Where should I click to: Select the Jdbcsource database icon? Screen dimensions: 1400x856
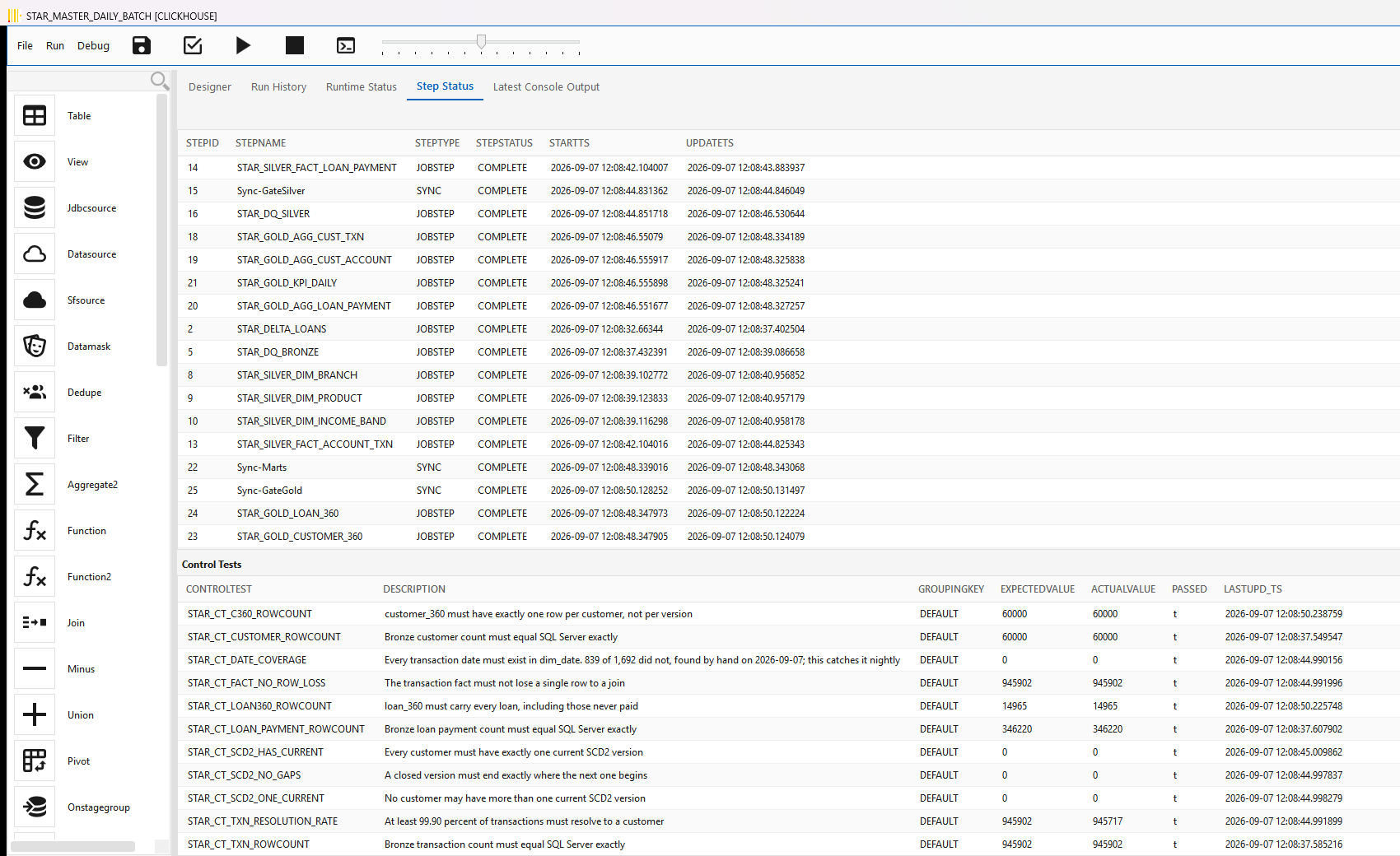(35, 208)
